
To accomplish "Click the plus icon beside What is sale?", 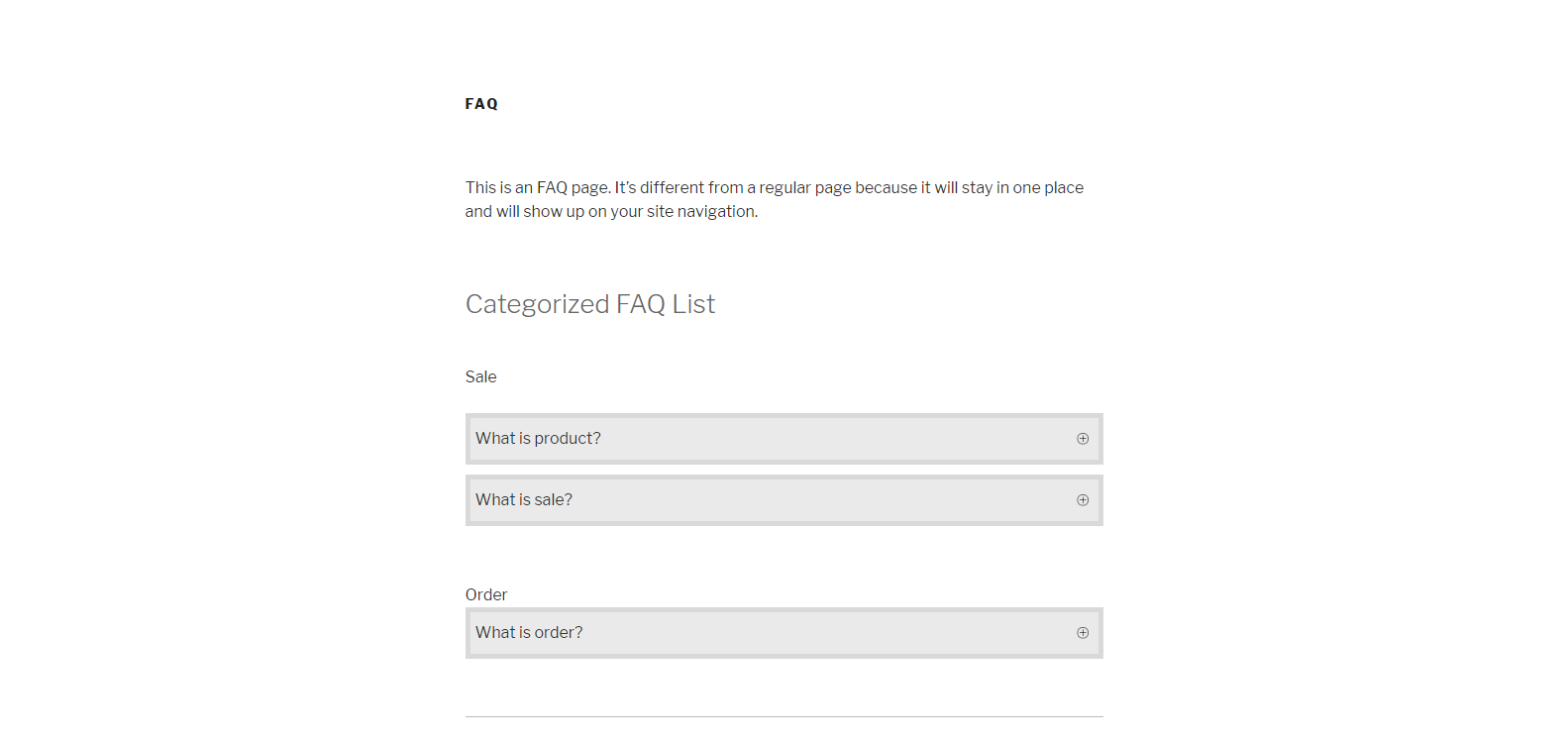I will coord(1083,500).
